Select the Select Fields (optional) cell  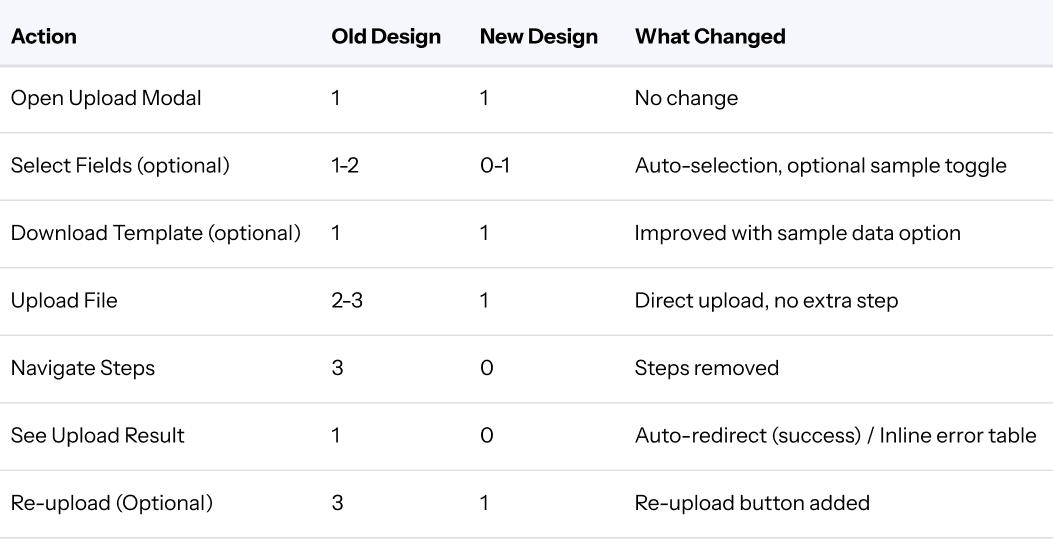(x=120, y=165)
